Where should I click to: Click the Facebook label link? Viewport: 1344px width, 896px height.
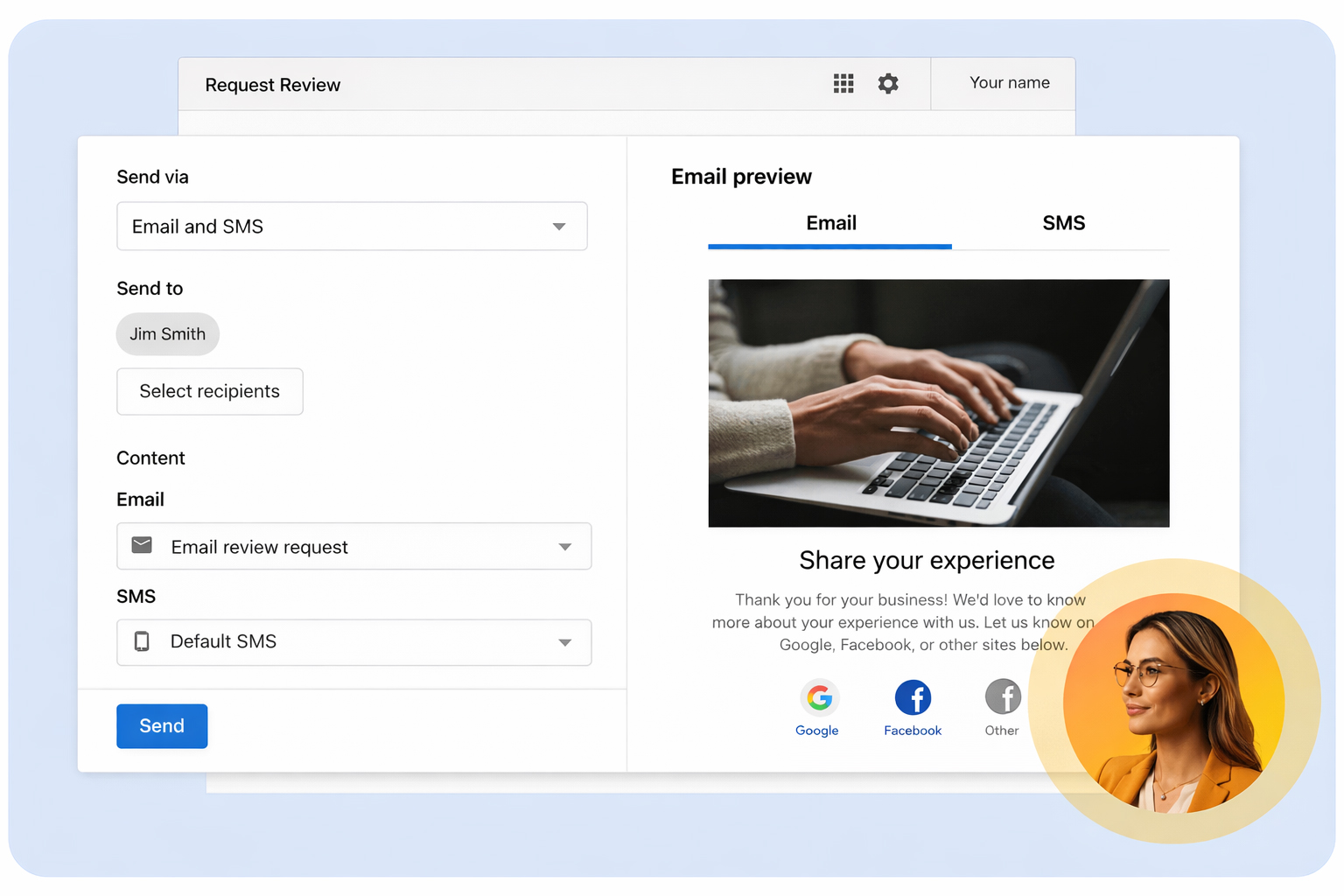pyautogui.click(x=913, y=731)
